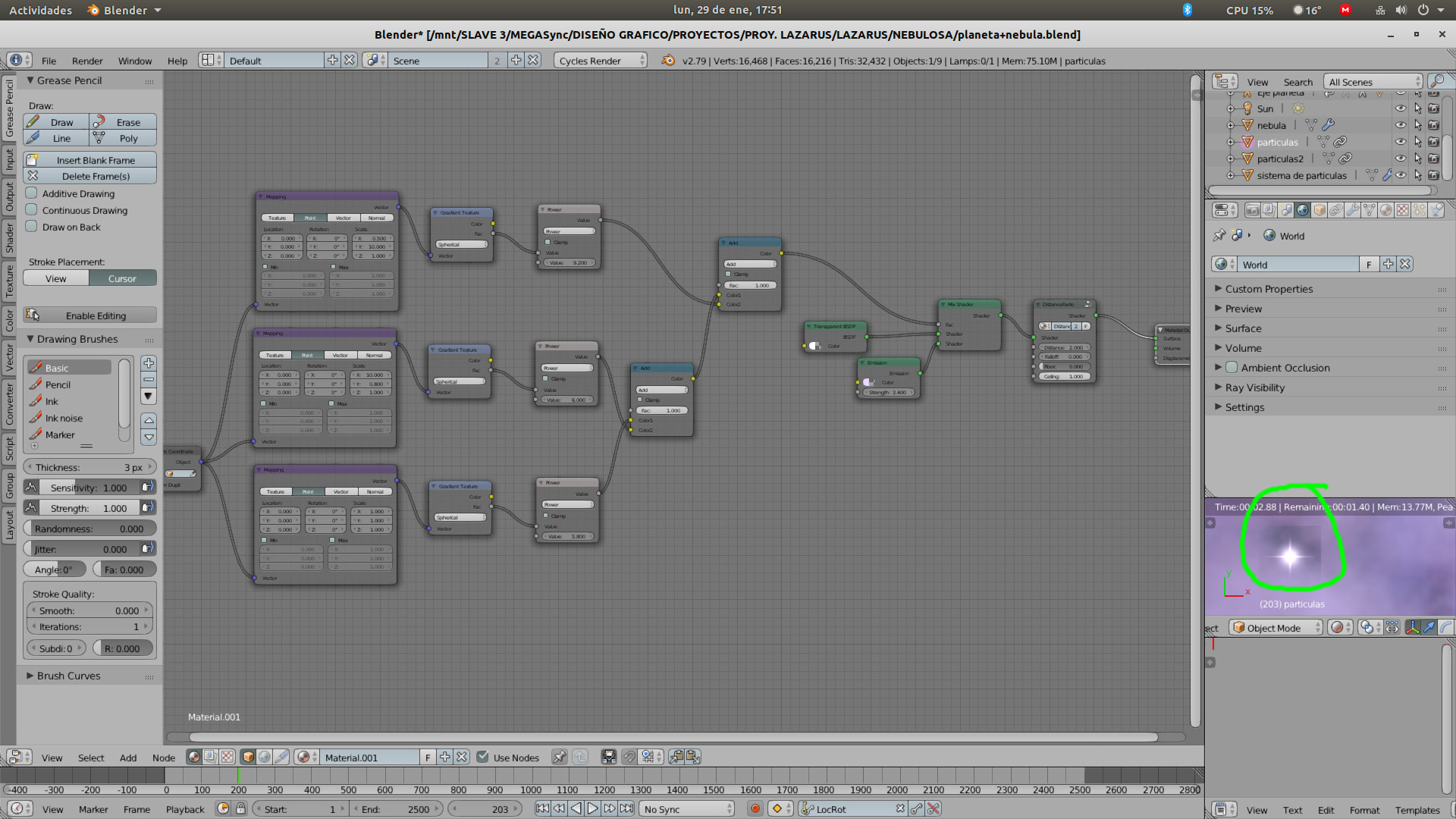Click the outliner search magnifier icon
The width and height of the screenshot is (1456, 819).
tap(1436, 81)
